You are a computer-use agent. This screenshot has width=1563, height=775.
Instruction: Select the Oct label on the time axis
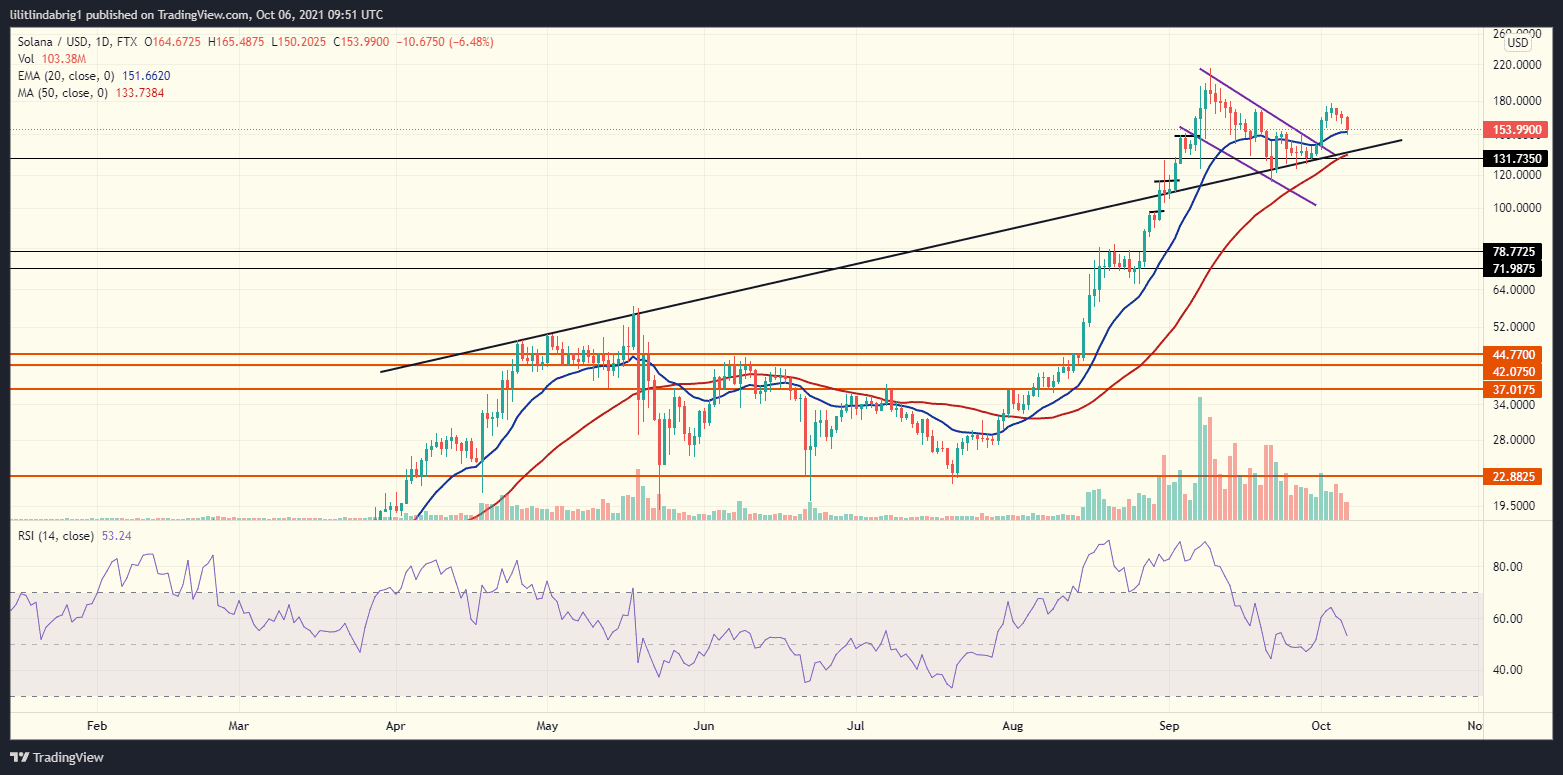tap(1320, 725)
